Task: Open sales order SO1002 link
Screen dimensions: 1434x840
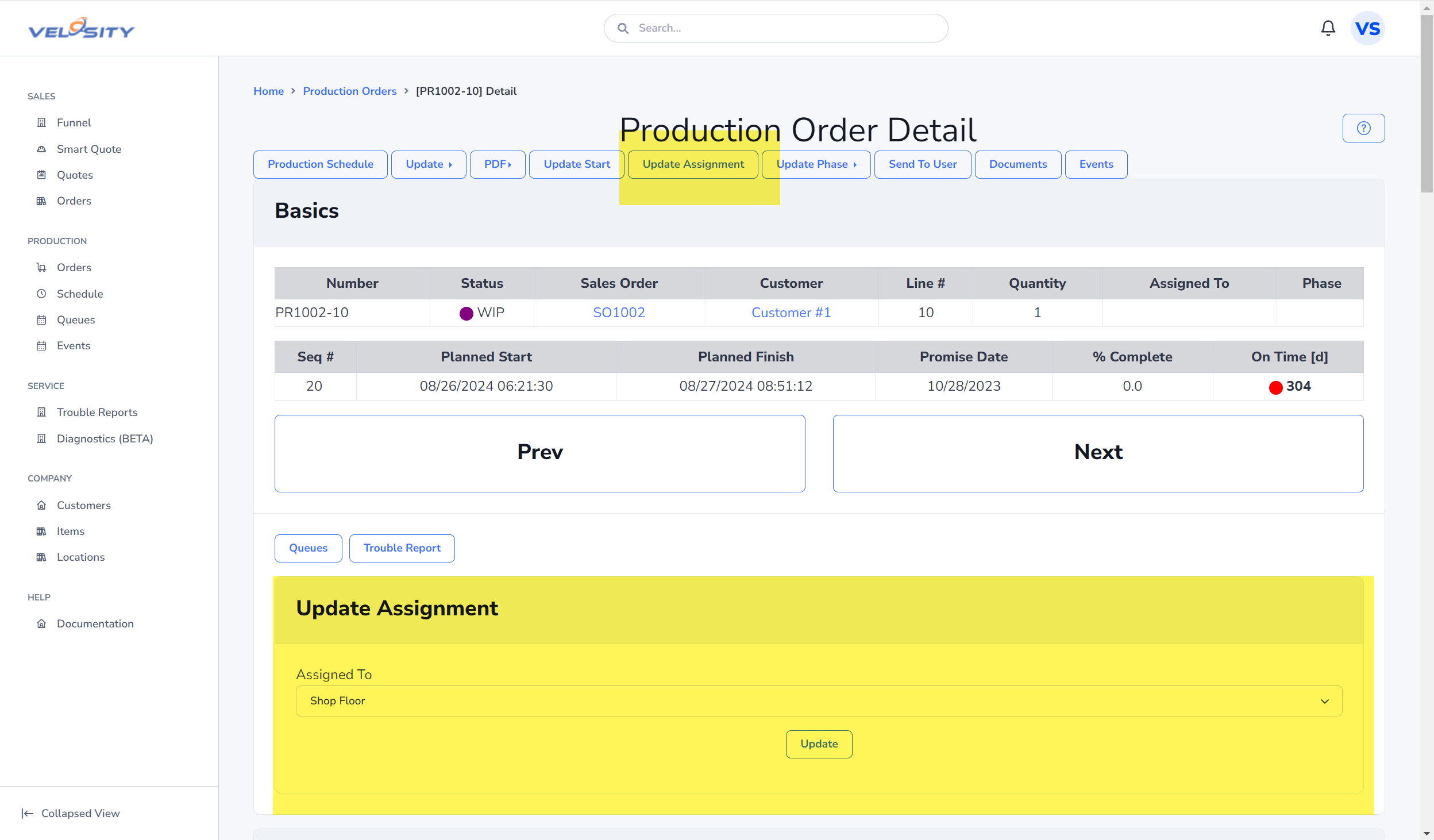Action: pyautogui.click(x=619, y=313)
